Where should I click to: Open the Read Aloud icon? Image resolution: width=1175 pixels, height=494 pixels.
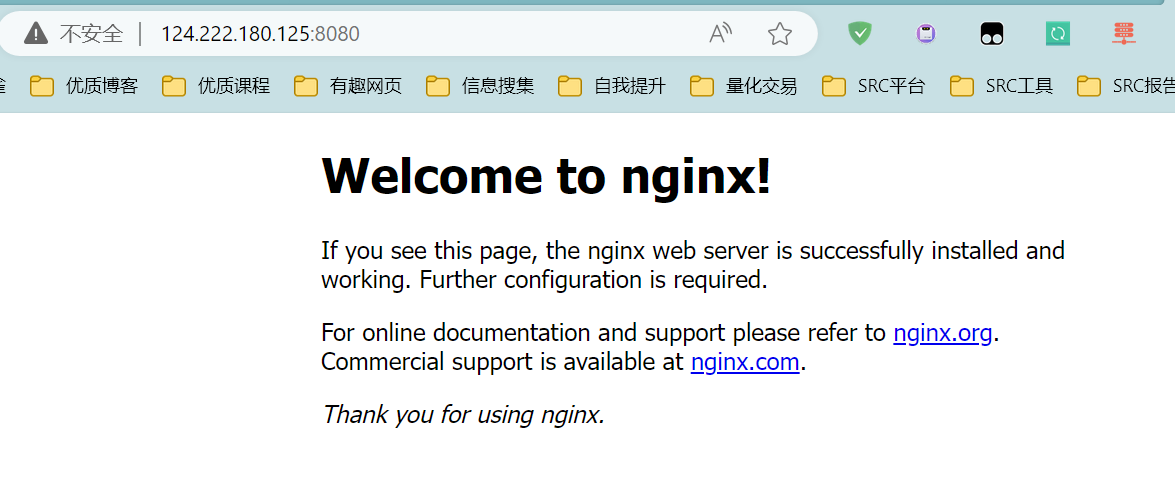click(x=721, y=34)
